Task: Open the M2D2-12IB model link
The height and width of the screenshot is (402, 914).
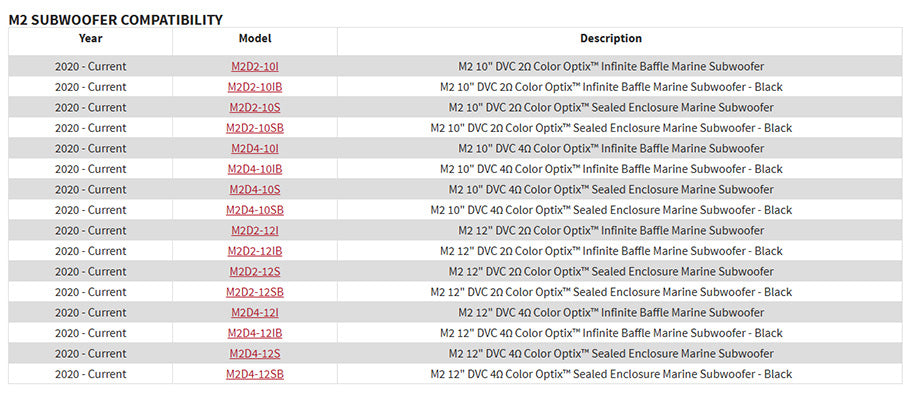Action: click(x=254, y=251)
